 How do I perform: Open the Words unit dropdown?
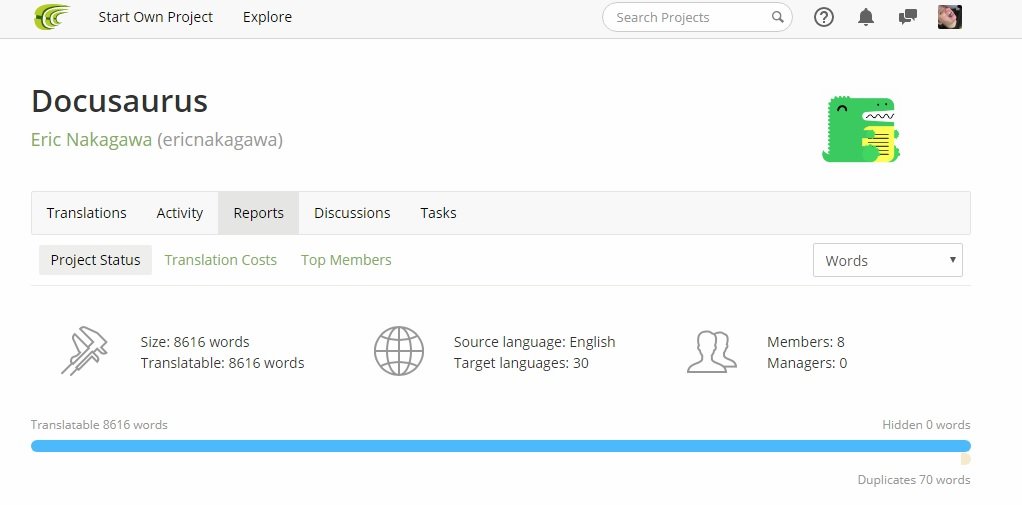888,260
